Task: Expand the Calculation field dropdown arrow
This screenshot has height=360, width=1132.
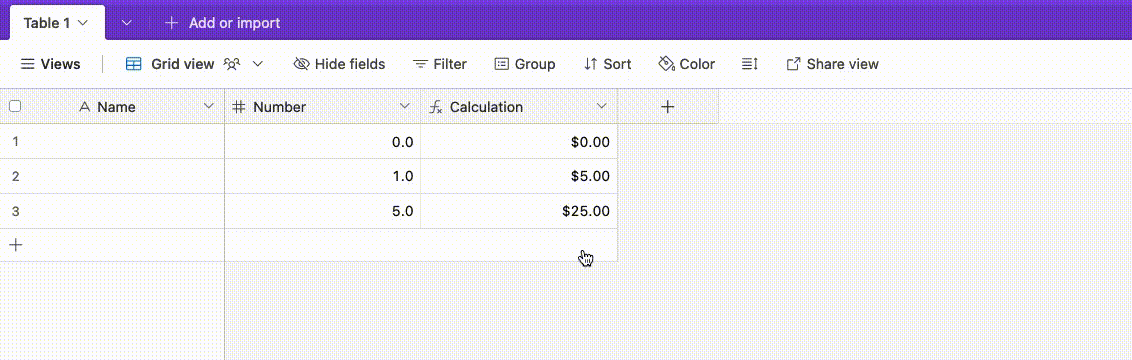Action: point(602,107)
